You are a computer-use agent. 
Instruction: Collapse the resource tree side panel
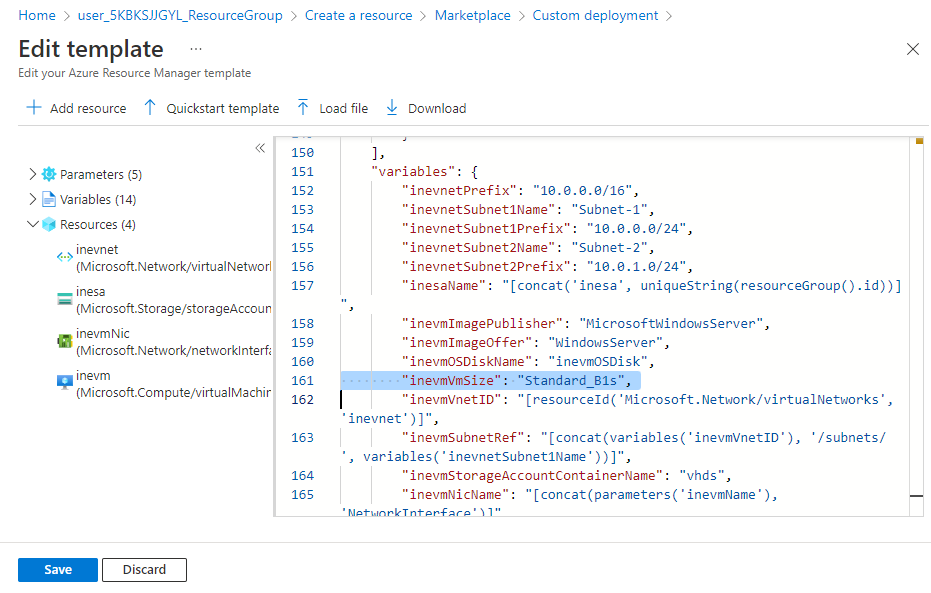[x=260, y=148]
